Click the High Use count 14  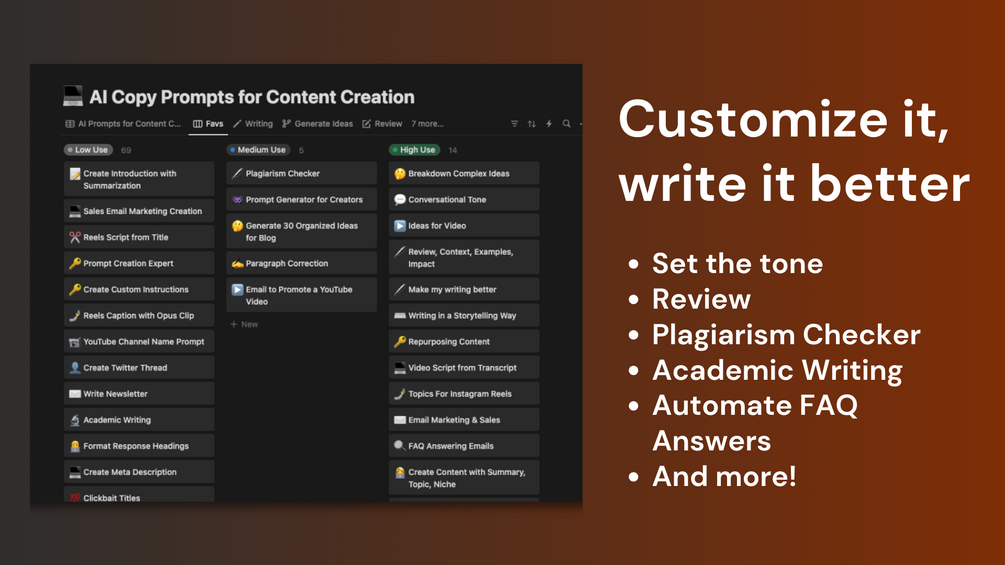tap(453, 150)
